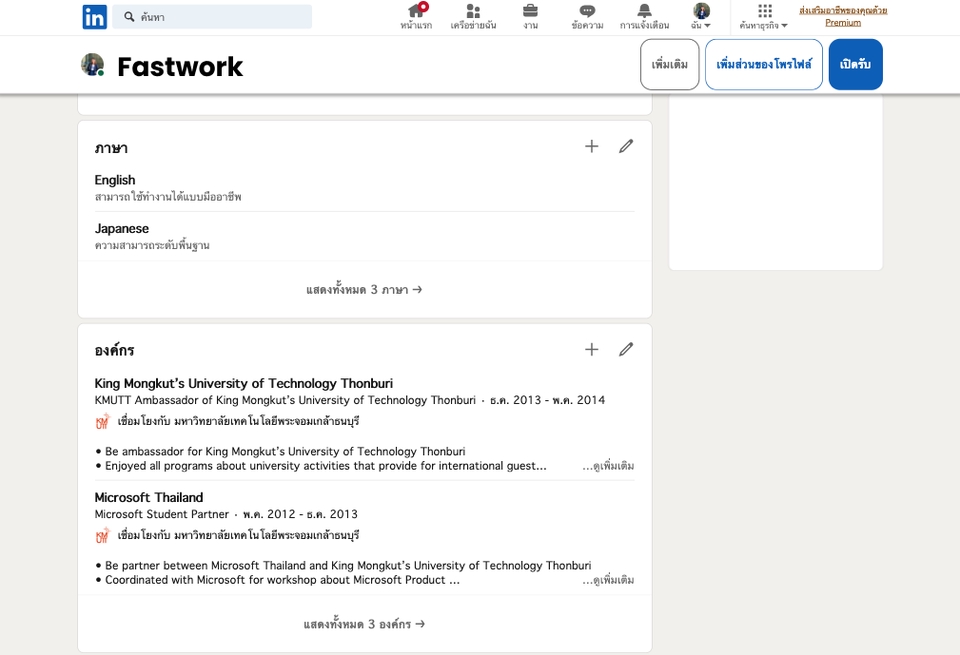
Task: Select the ภาษา section heading
Action: tap(111, 148)
